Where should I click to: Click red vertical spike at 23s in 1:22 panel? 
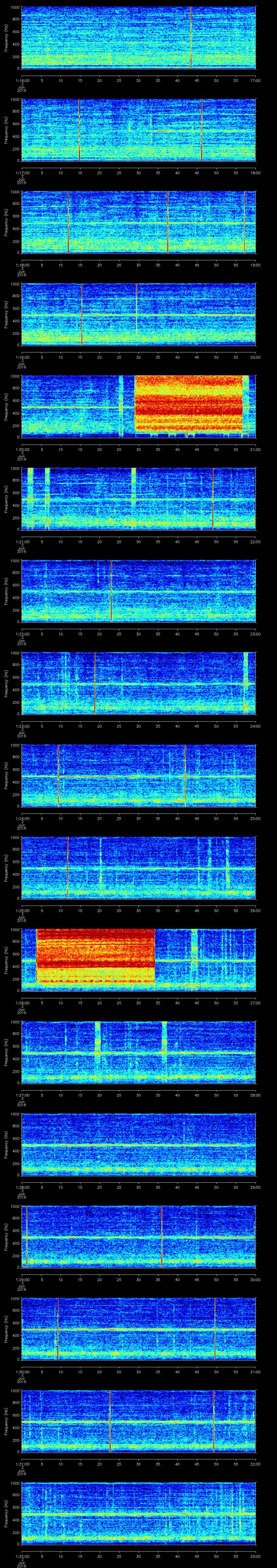click(x=111, y=591)
